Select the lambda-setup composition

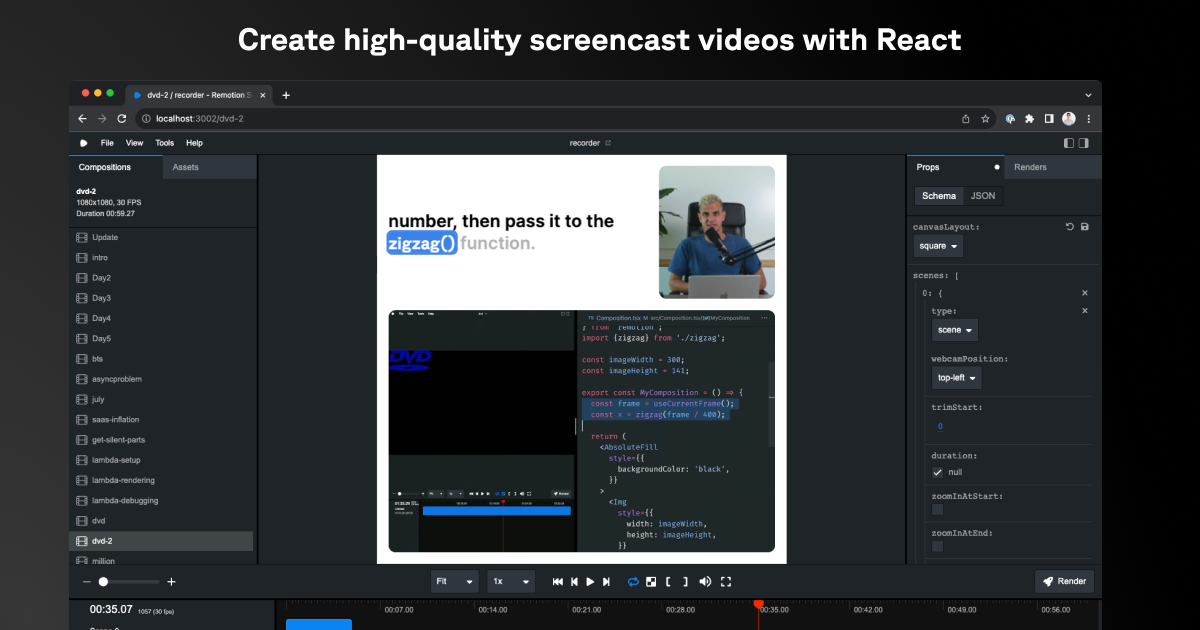[161, 460]
